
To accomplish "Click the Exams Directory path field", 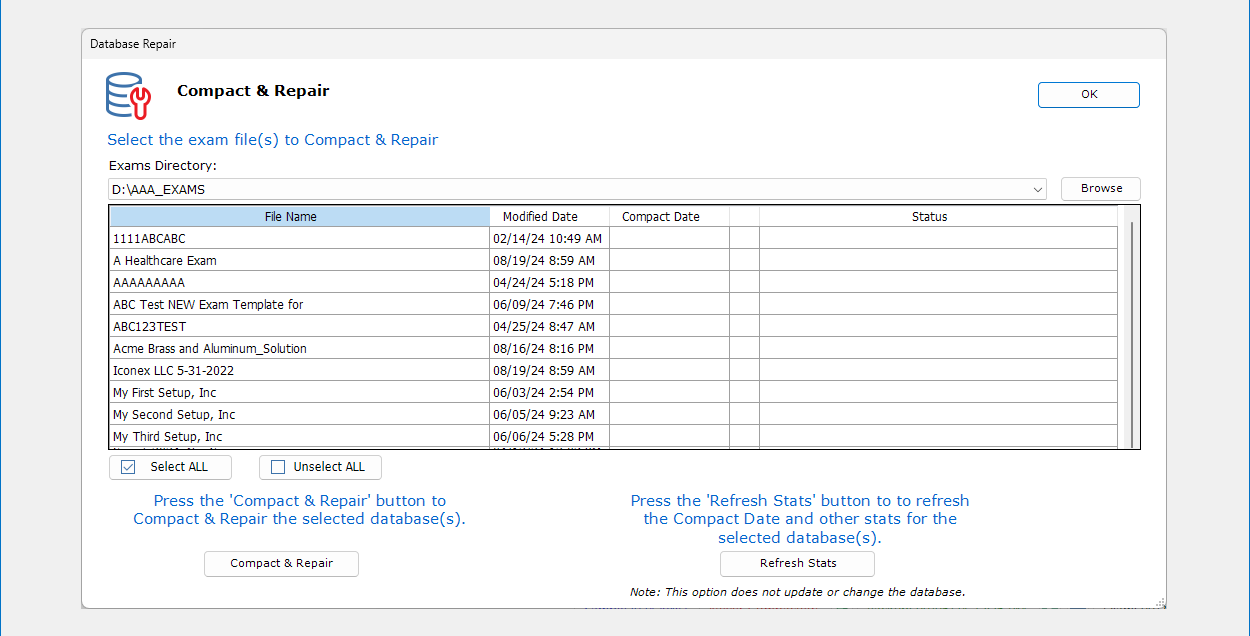I will [570, 189].
